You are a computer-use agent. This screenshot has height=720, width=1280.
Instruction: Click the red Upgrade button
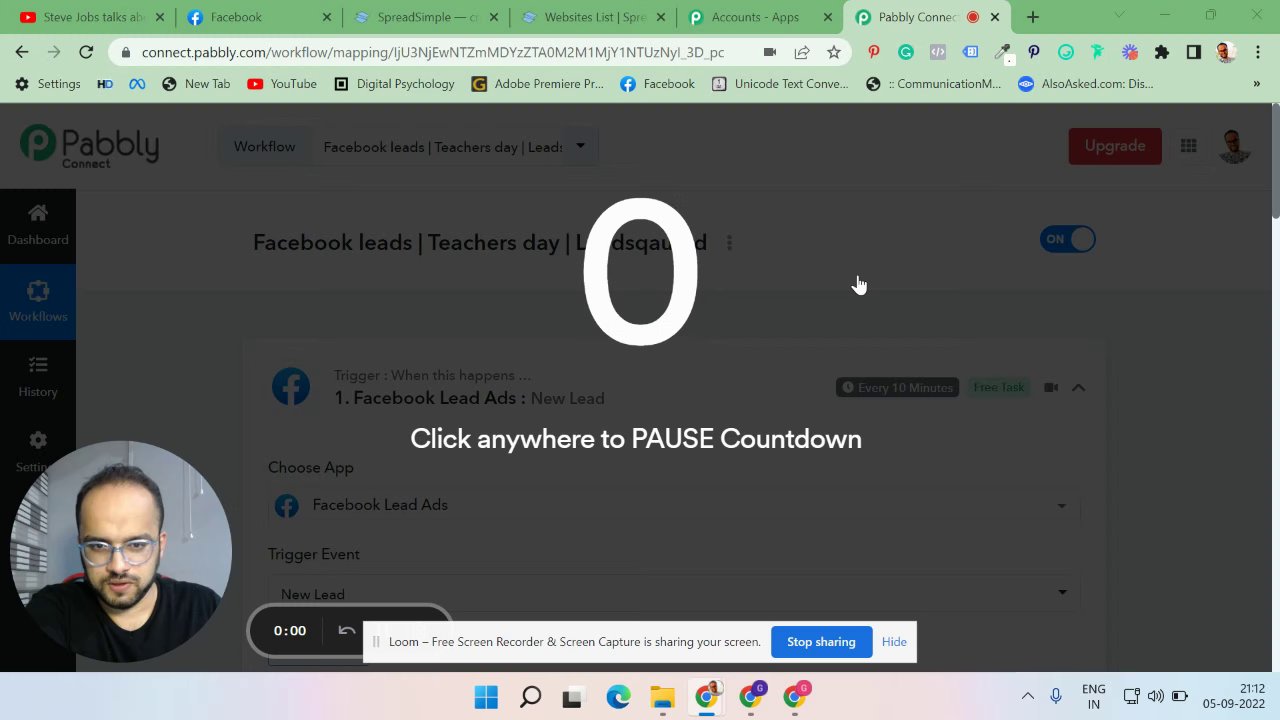click(x=1115, y=146)
